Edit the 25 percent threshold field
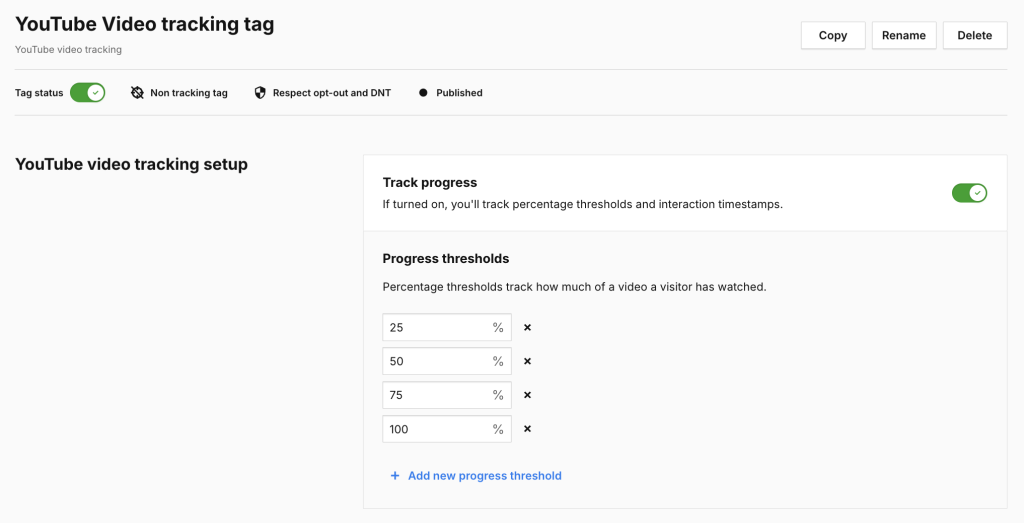 447,328
